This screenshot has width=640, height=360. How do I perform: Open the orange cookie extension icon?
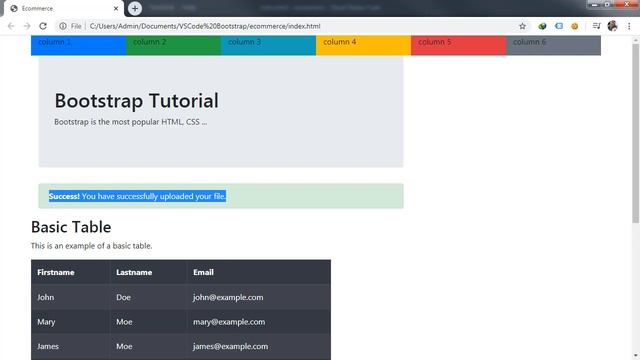coord(575,26)
